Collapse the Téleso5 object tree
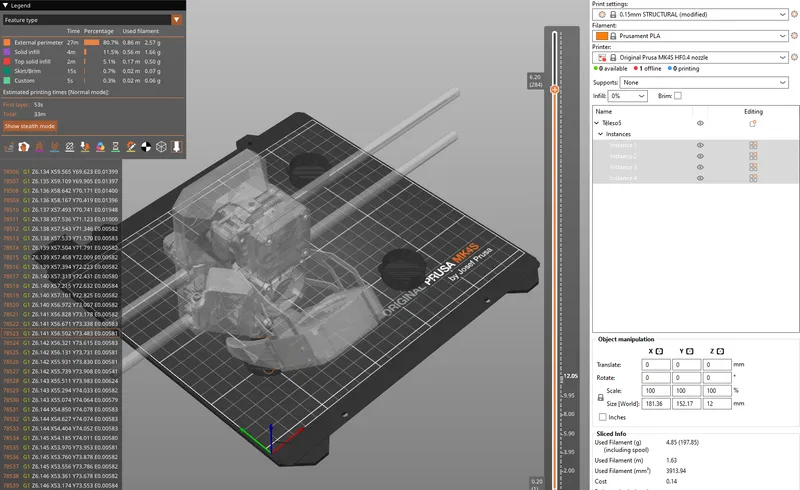Image resolution: width=800 pixels, height=490 pixels. (597, 123)
